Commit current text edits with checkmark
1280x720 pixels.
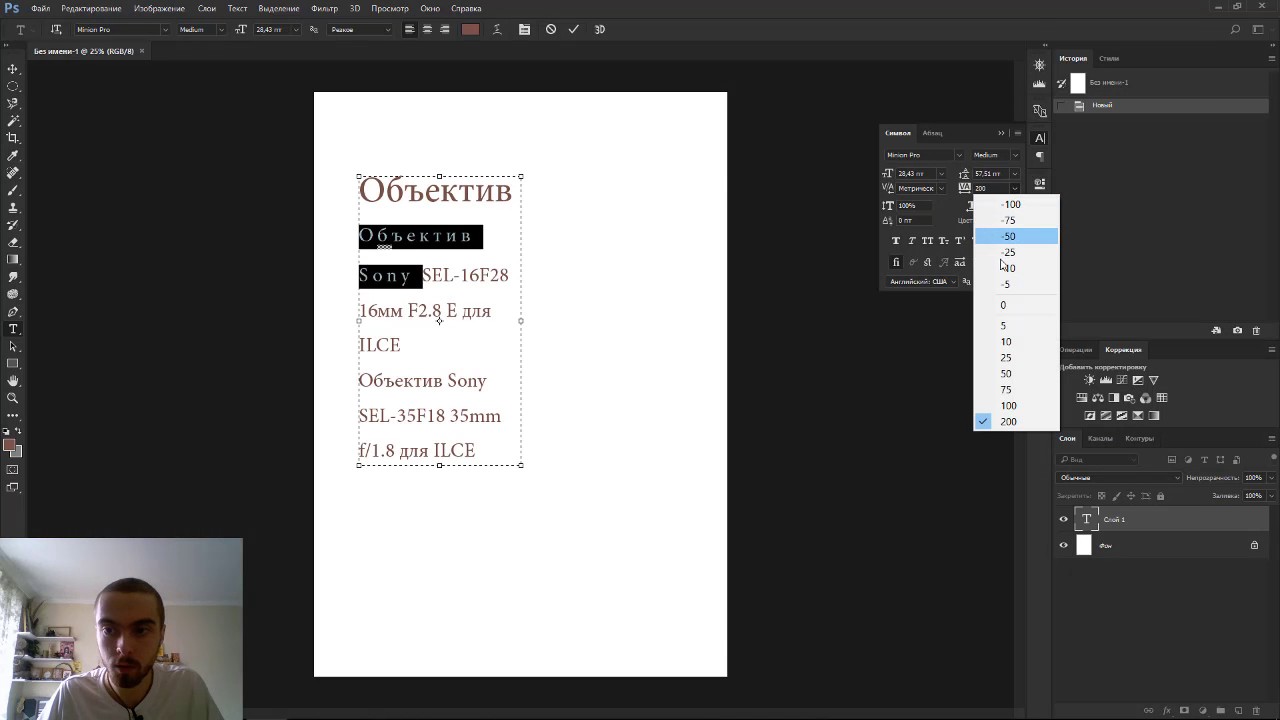574,29
